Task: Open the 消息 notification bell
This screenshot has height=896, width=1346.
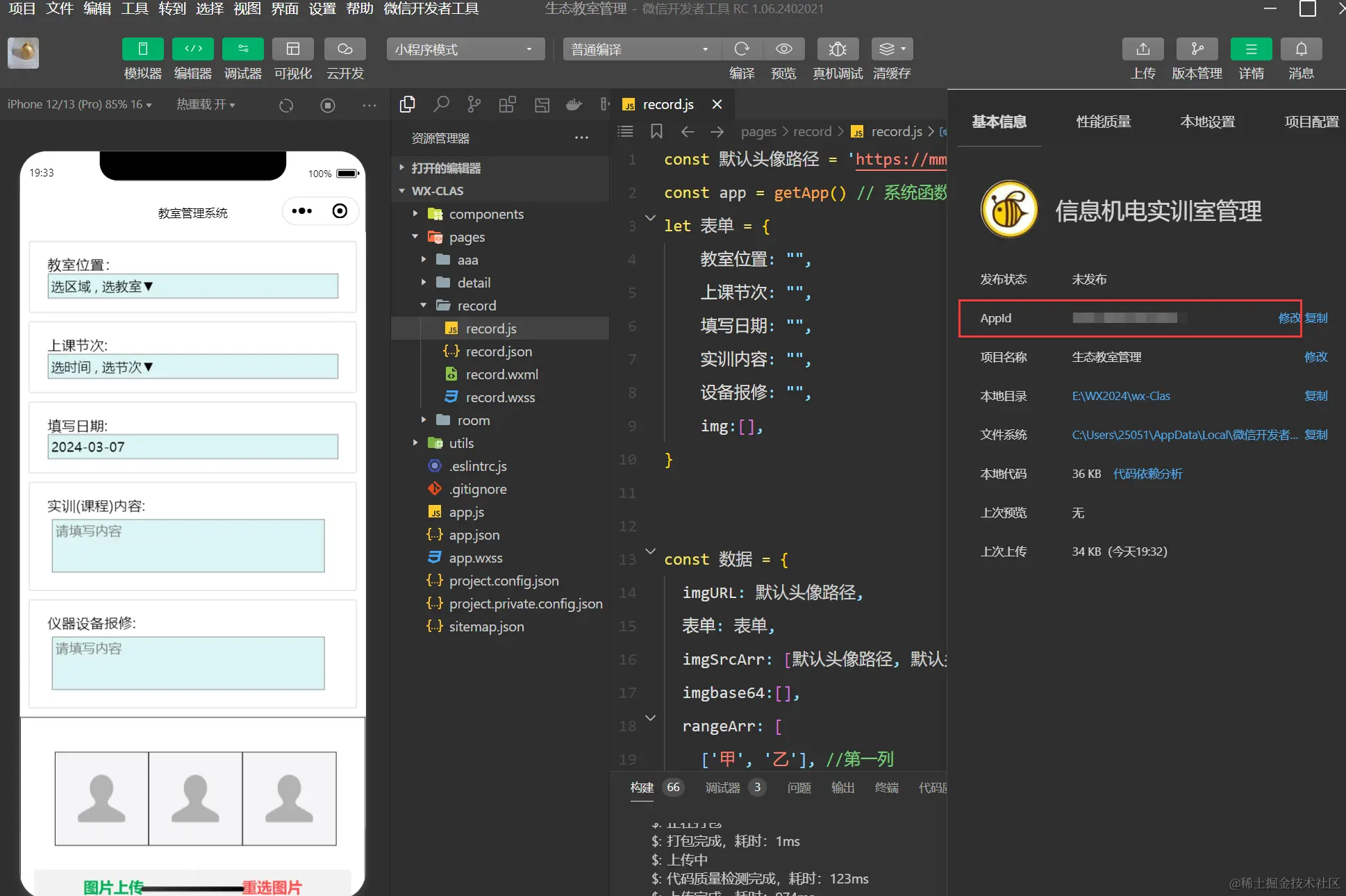Action: [x=1301, y=49]
